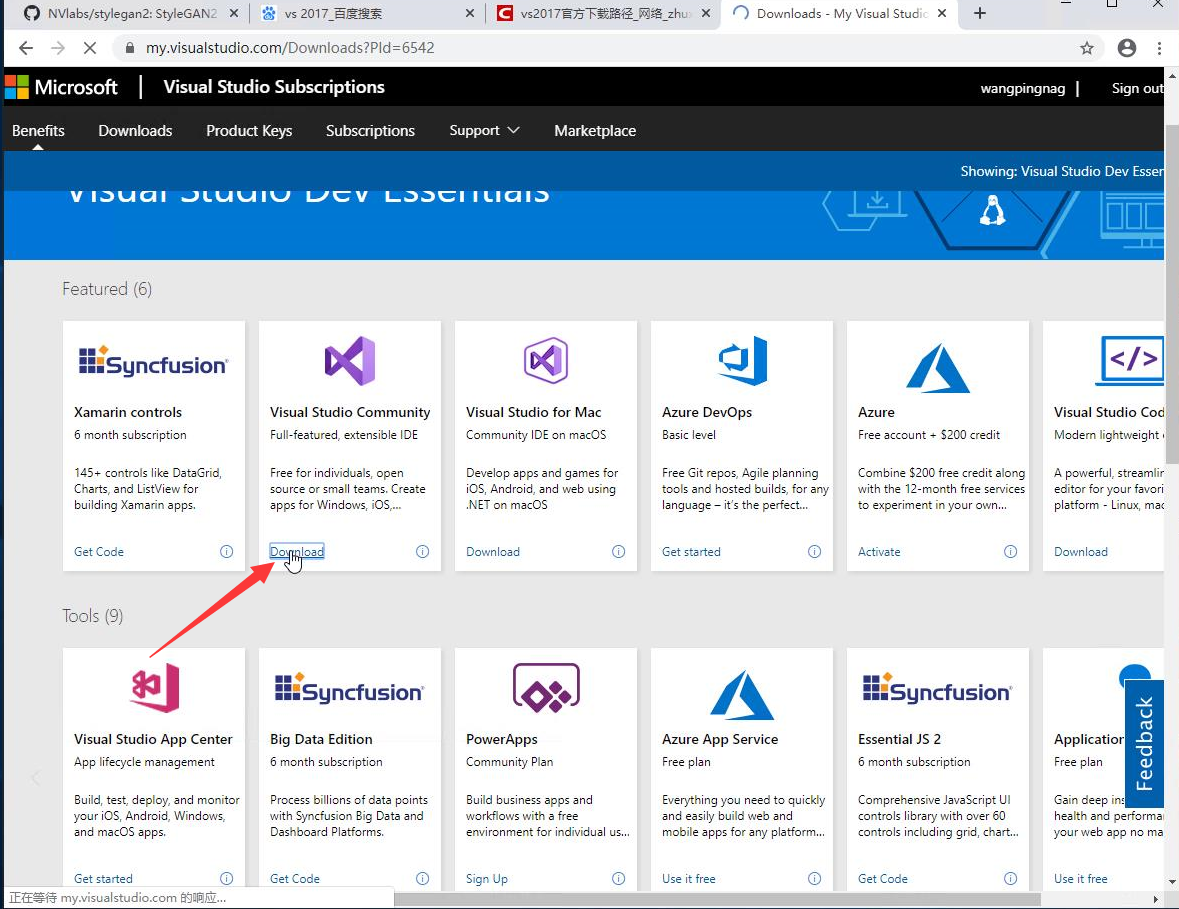The image size is (1179, 909).
Task: Click Get started for Visual Studio App Center
Action: [103, 879]
